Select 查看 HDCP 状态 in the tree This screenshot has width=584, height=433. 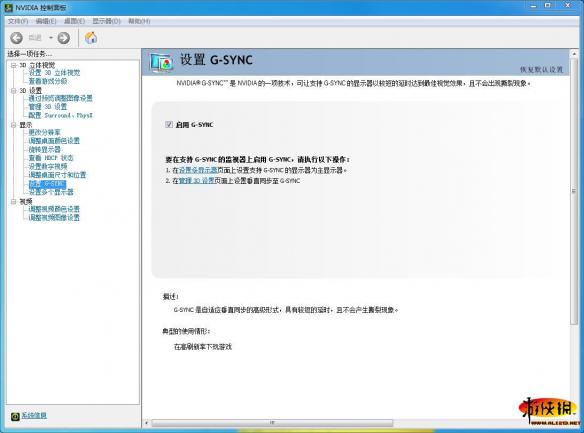point(51,158)
